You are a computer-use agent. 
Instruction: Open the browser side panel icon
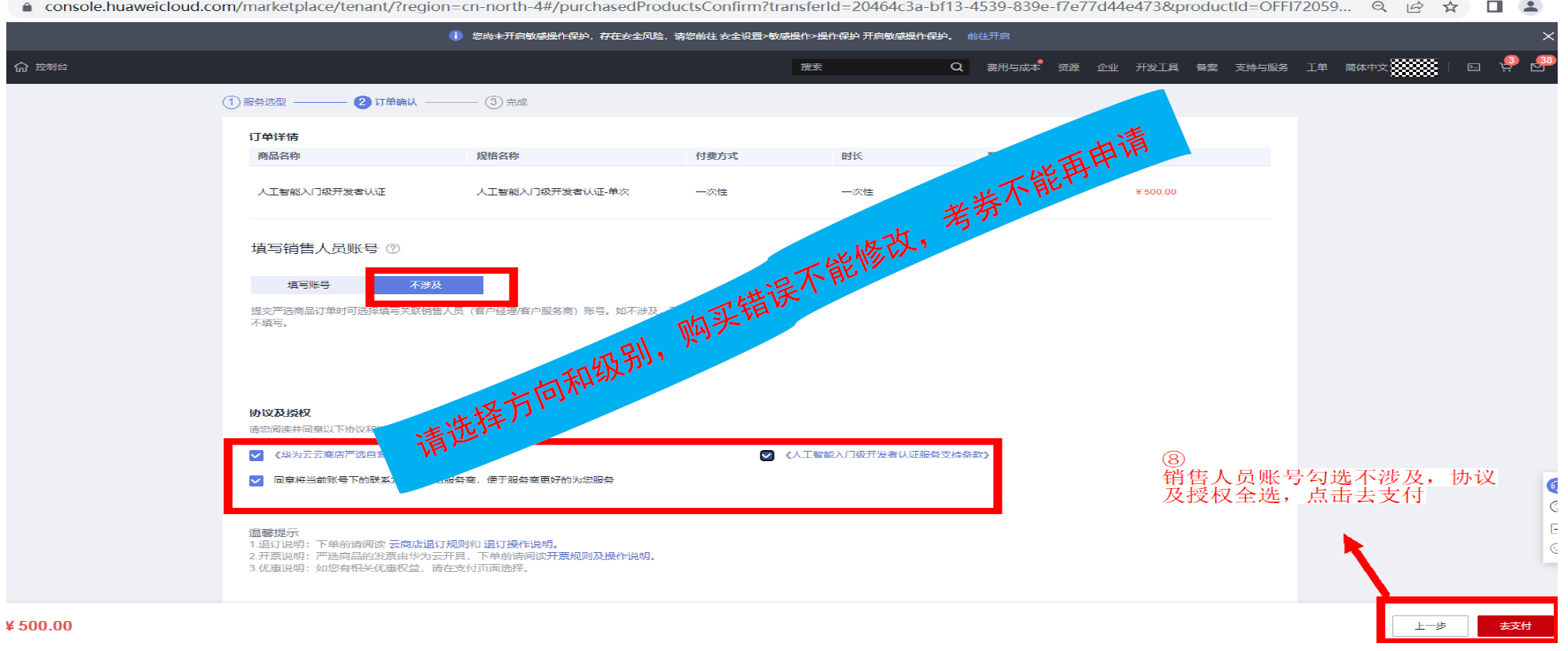[1494, 7]
